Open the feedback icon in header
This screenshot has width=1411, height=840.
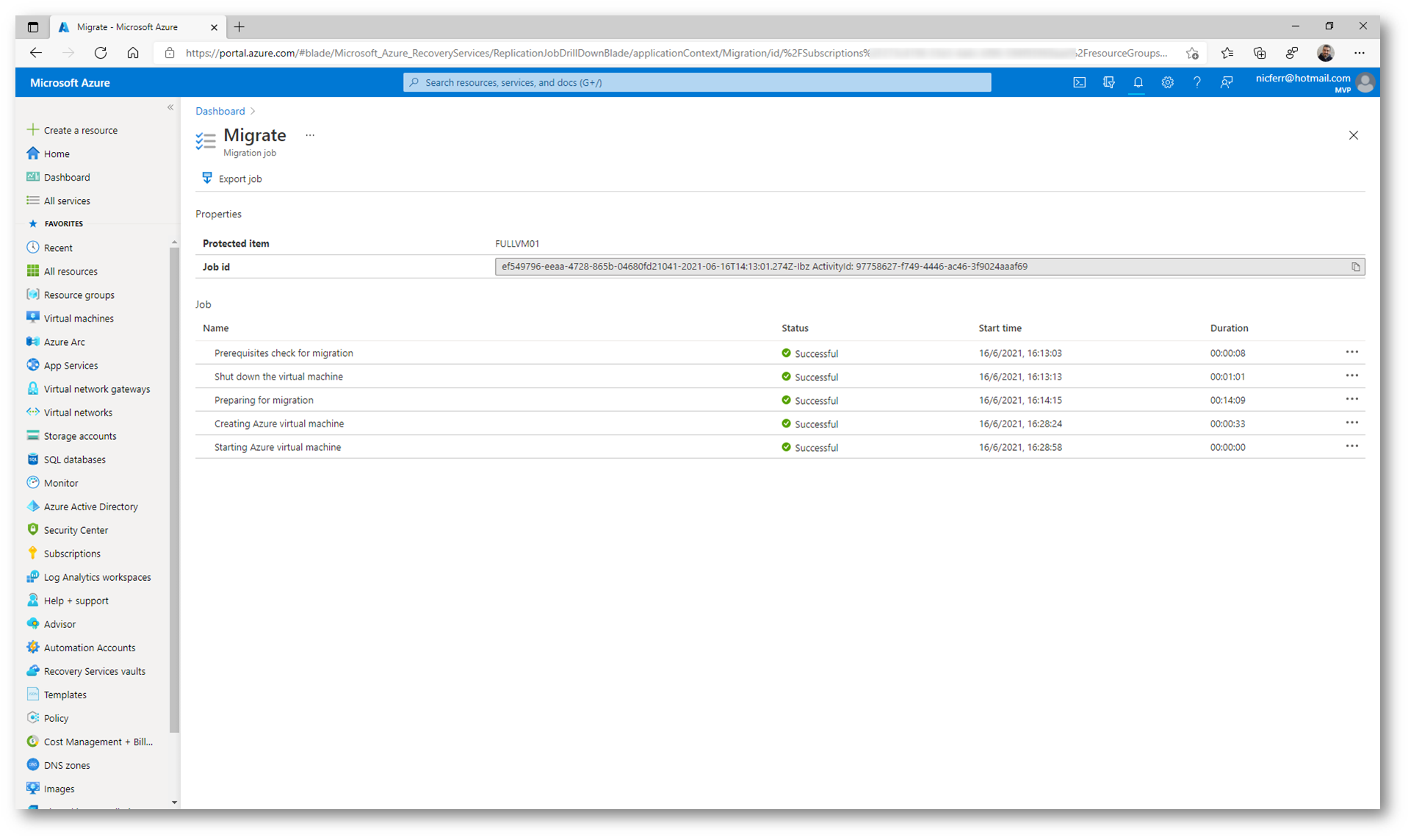pos(1226,82)
